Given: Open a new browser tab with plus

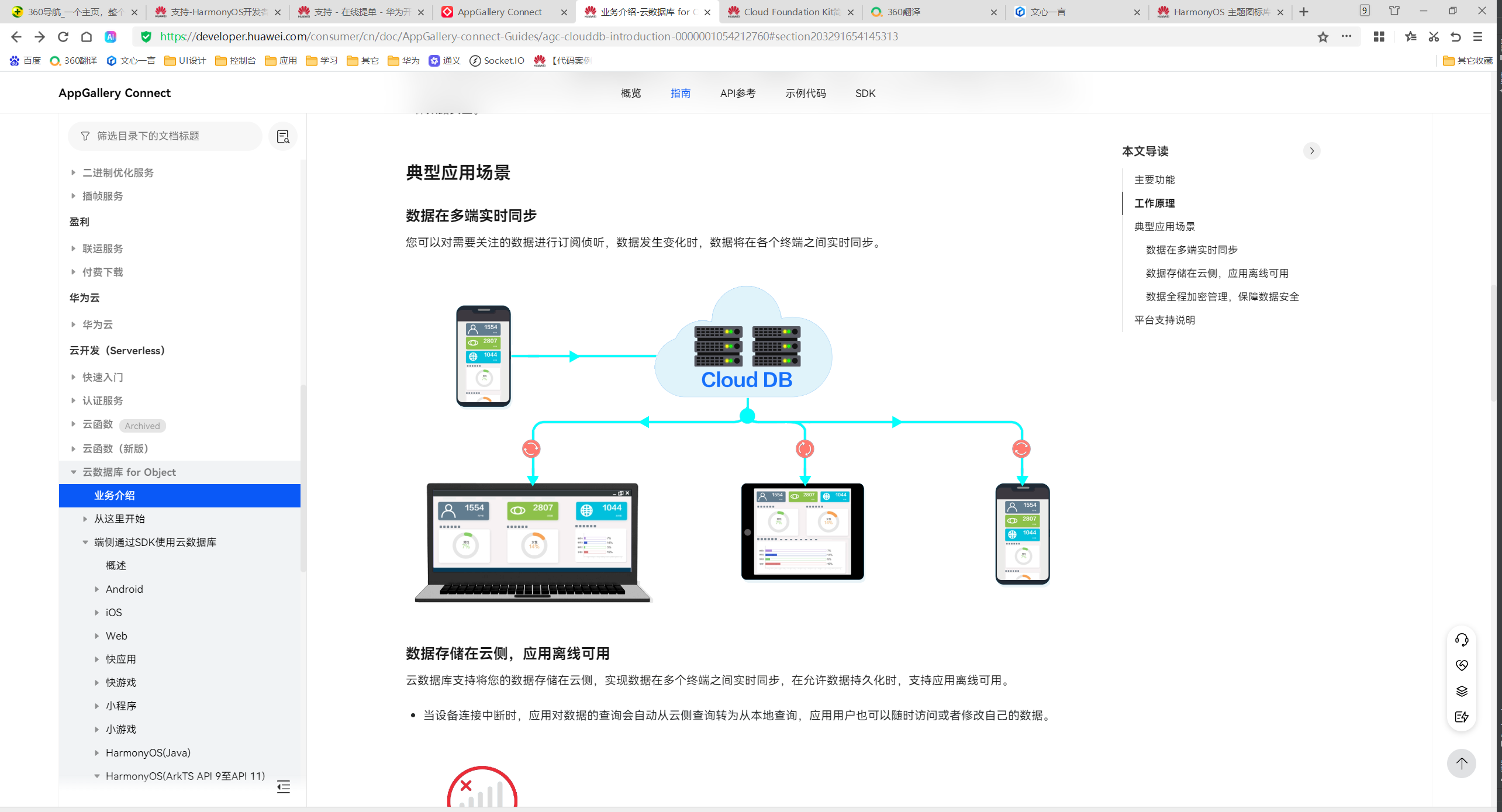Looking at the screenshot, I should pyautogui.click(x=1304, y=12).
